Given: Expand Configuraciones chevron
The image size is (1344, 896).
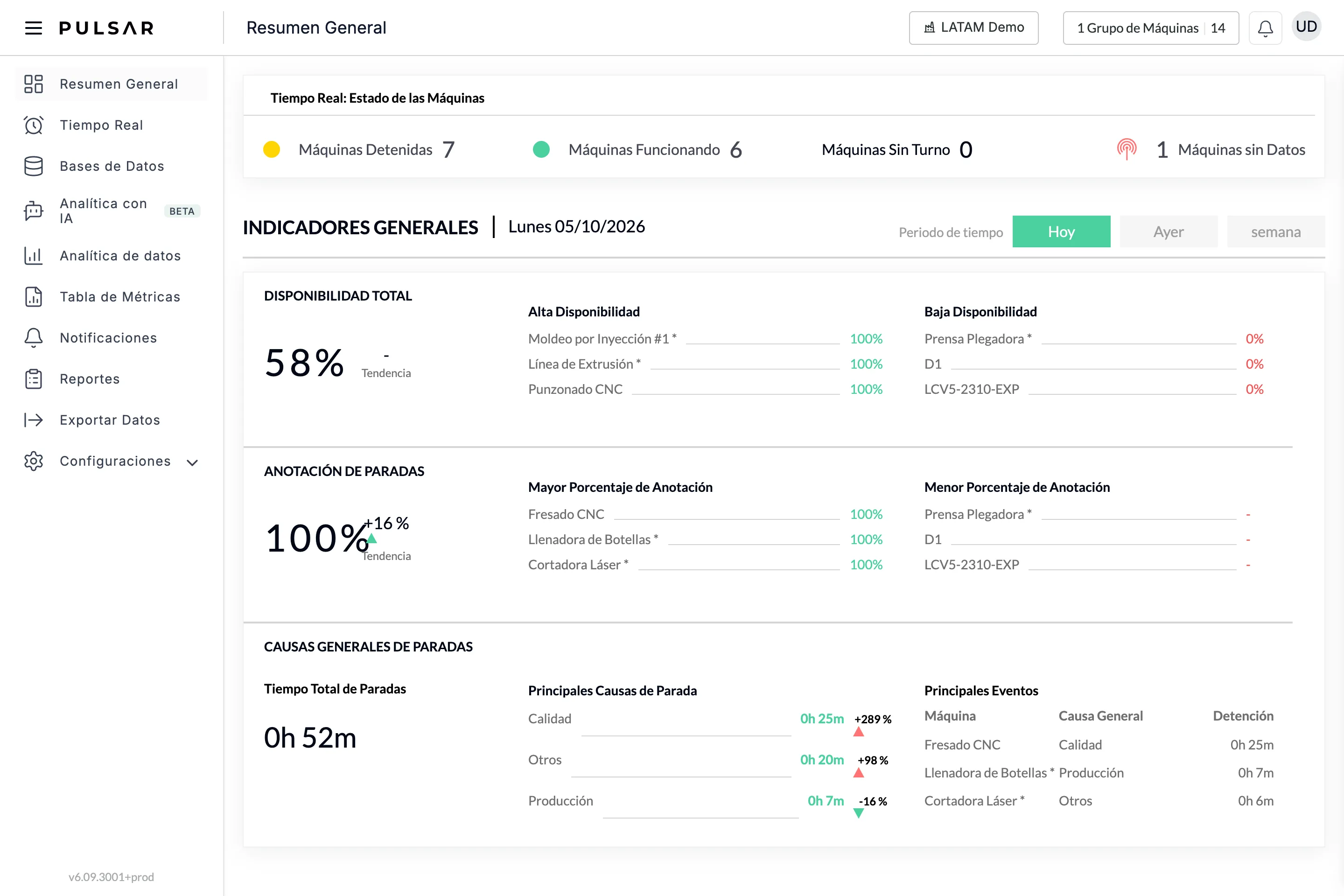Looking at the screenshot, I should [193, 462].
